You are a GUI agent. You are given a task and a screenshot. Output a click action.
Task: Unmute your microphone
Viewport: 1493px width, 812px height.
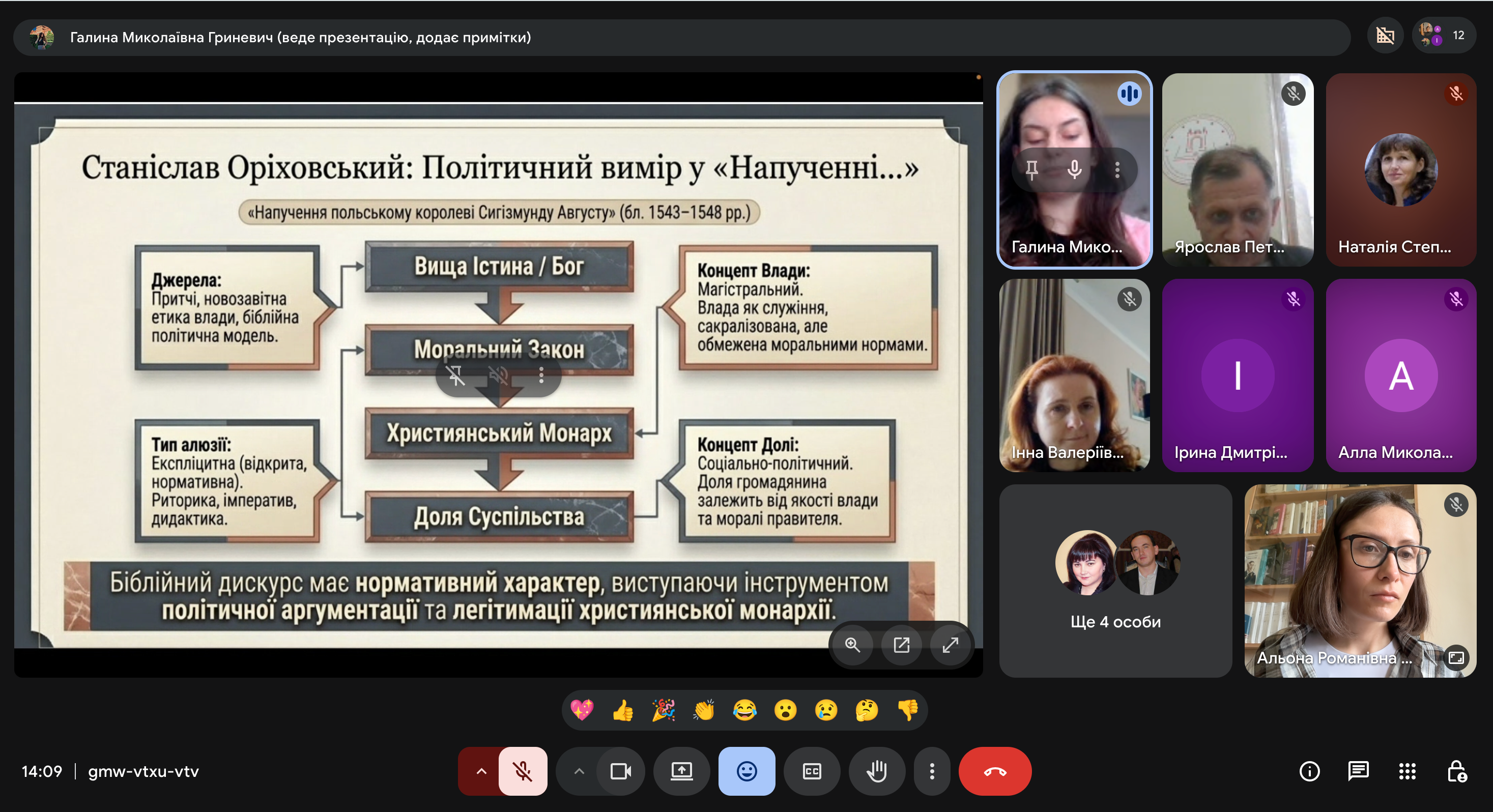coord(522,771)
